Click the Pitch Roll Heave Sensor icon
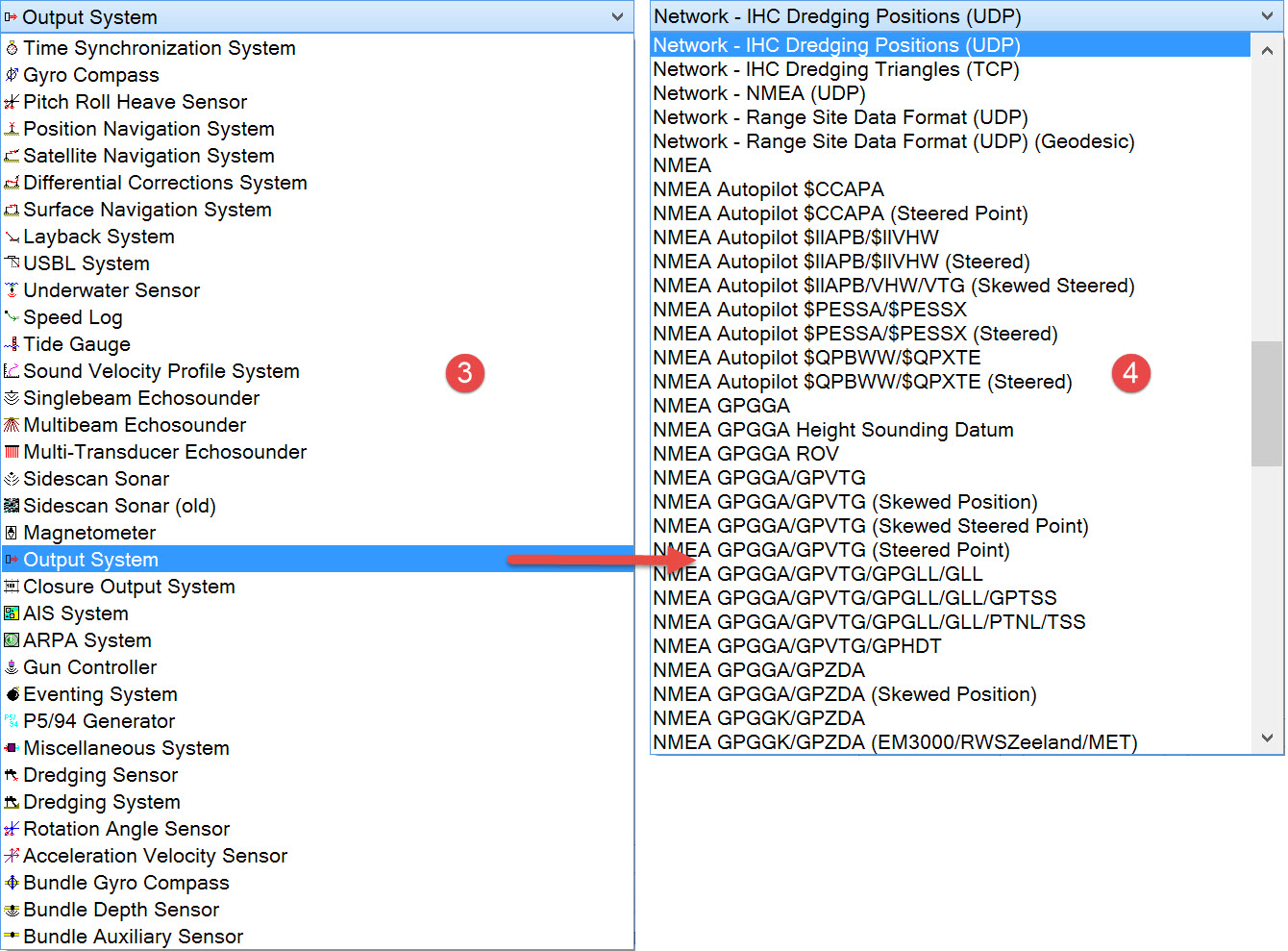 [12, 102]
